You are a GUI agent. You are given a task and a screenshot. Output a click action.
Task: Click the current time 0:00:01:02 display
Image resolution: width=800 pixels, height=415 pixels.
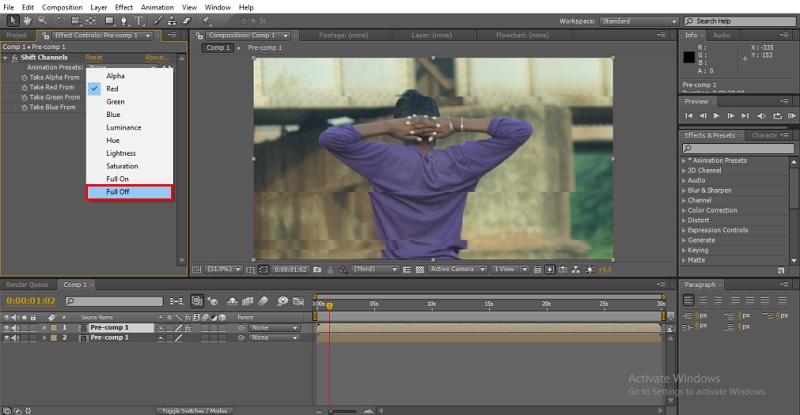click(x=31, y=301)
